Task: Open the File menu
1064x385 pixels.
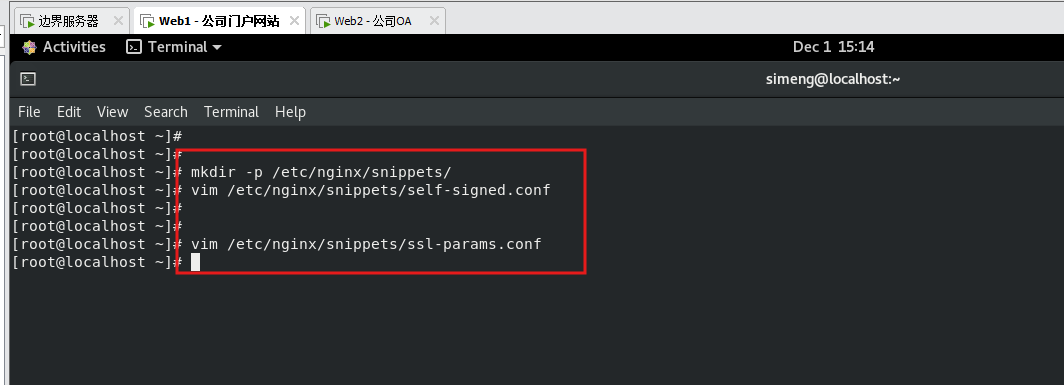Action: [x=29, y=111]
